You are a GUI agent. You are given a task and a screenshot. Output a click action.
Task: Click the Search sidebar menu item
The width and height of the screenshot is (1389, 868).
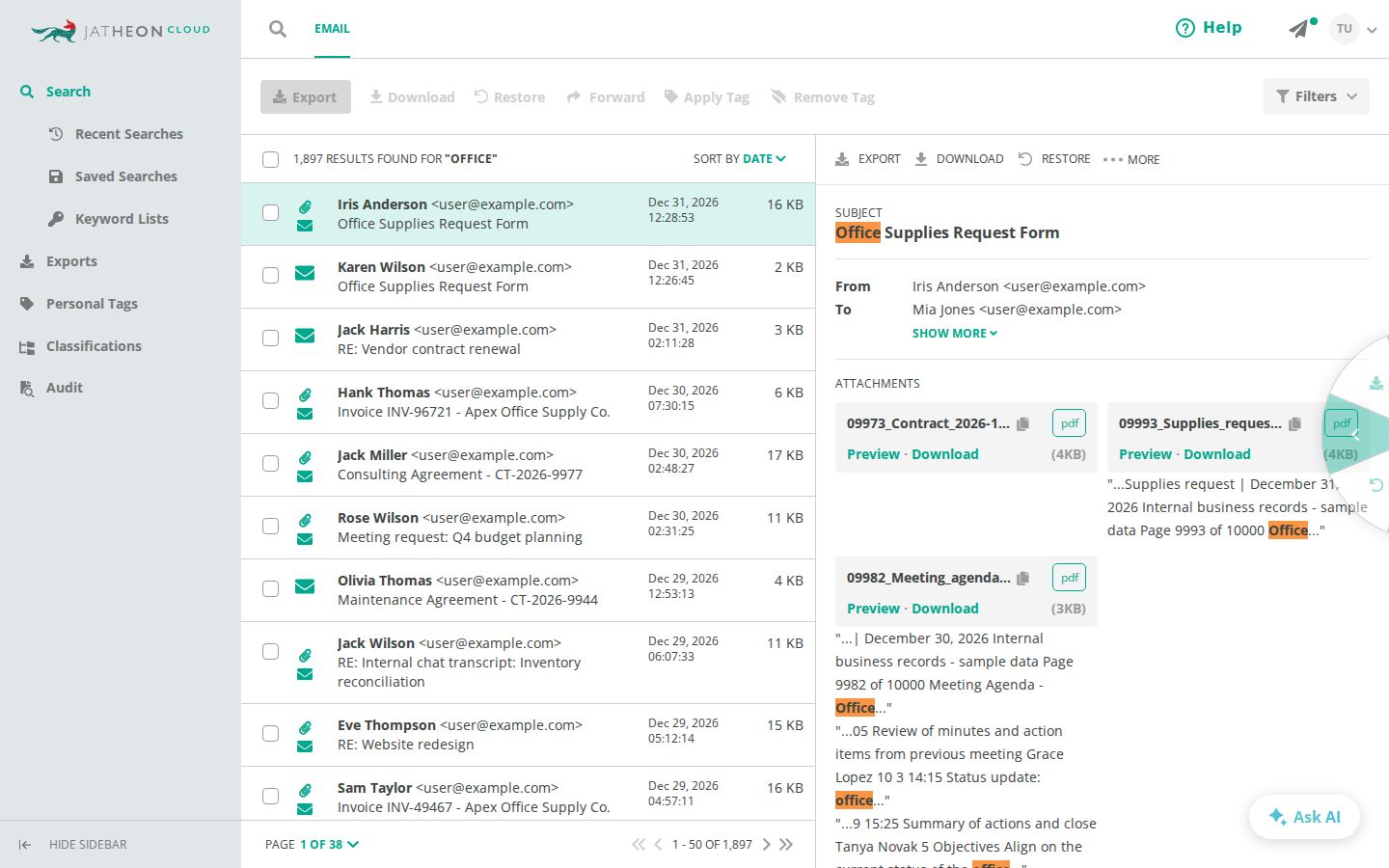click(56, 92)
